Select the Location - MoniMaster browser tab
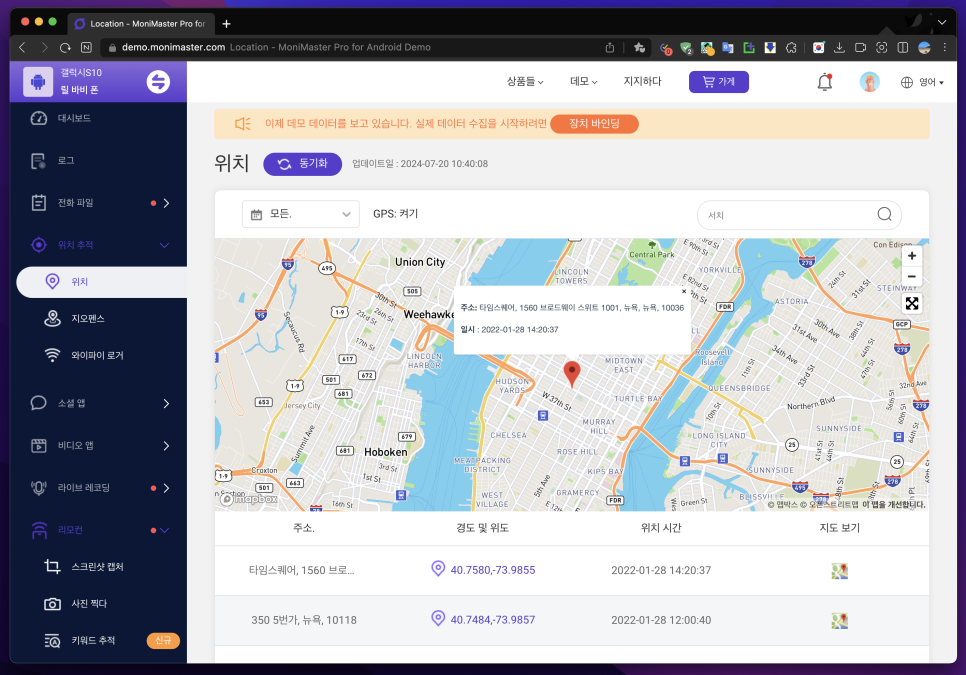The height and width of the screenshot is (675, 966). coord(142,24)
